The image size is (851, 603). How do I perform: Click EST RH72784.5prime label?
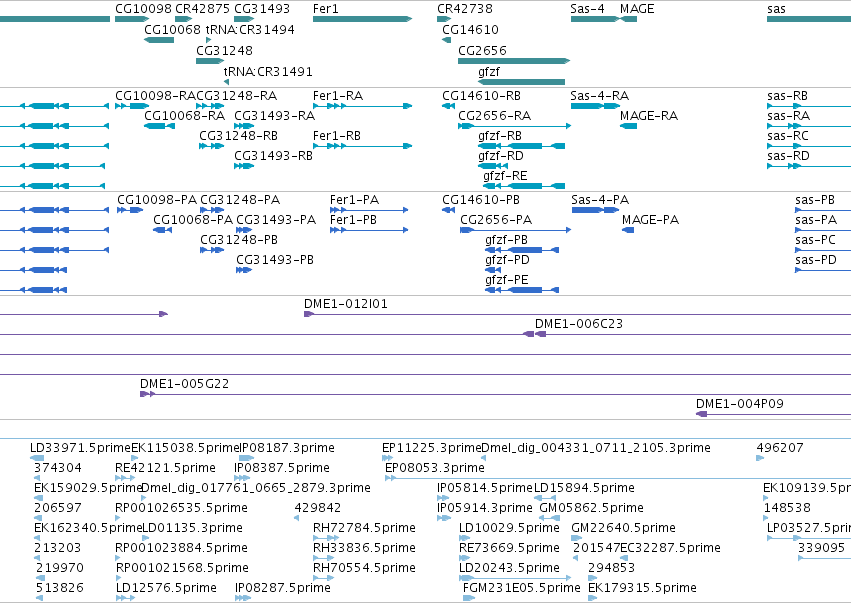point(364,528)
